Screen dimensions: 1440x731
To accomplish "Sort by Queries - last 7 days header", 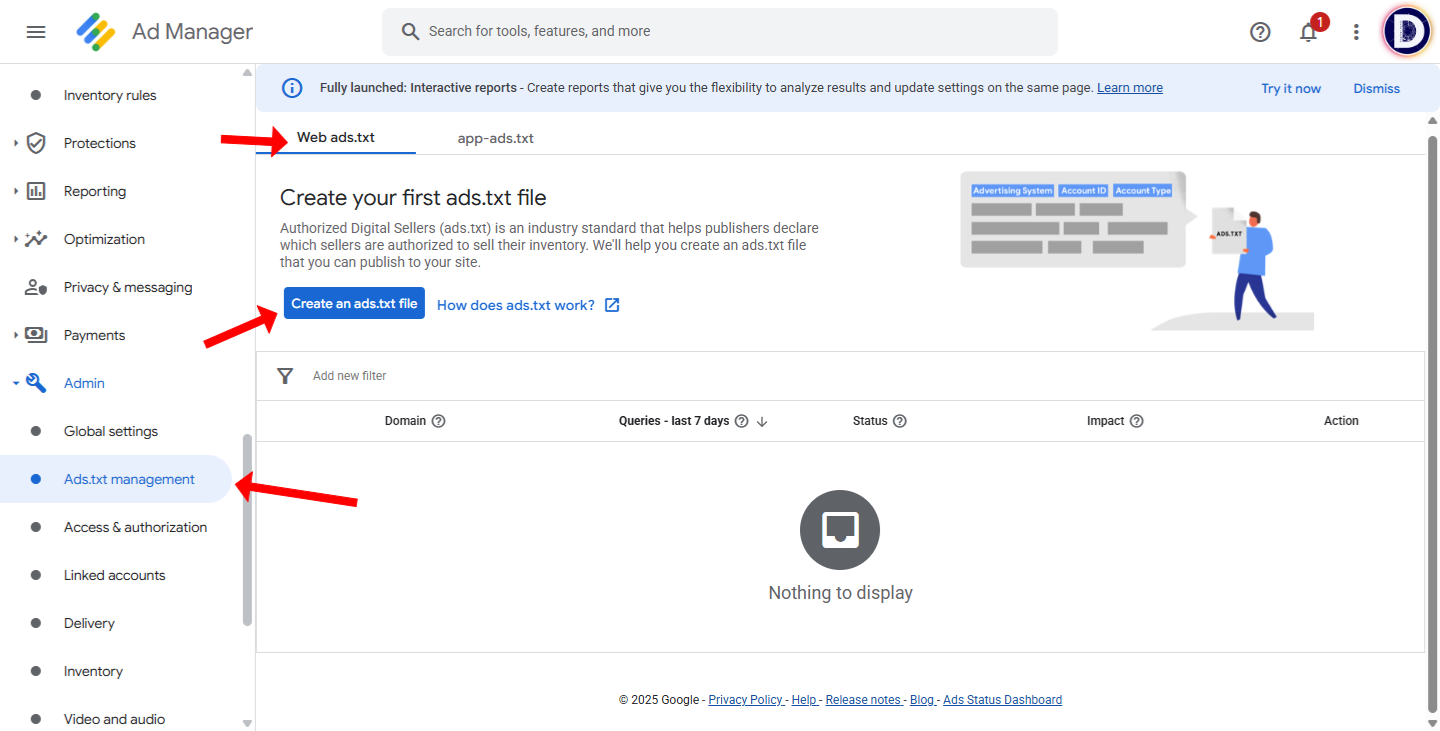I will coord(674,421).
